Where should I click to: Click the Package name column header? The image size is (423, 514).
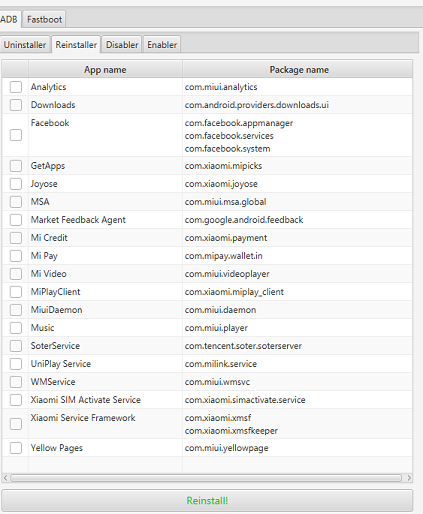coord(298,69)
